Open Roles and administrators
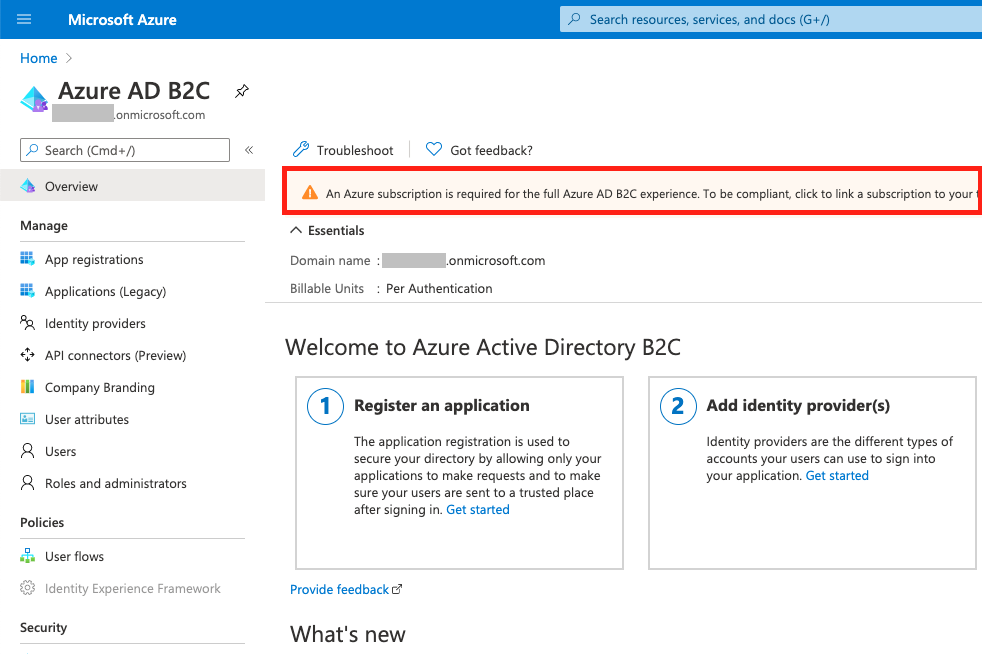Viewport: 982px width, 654px height. click(x=116, y=483)
